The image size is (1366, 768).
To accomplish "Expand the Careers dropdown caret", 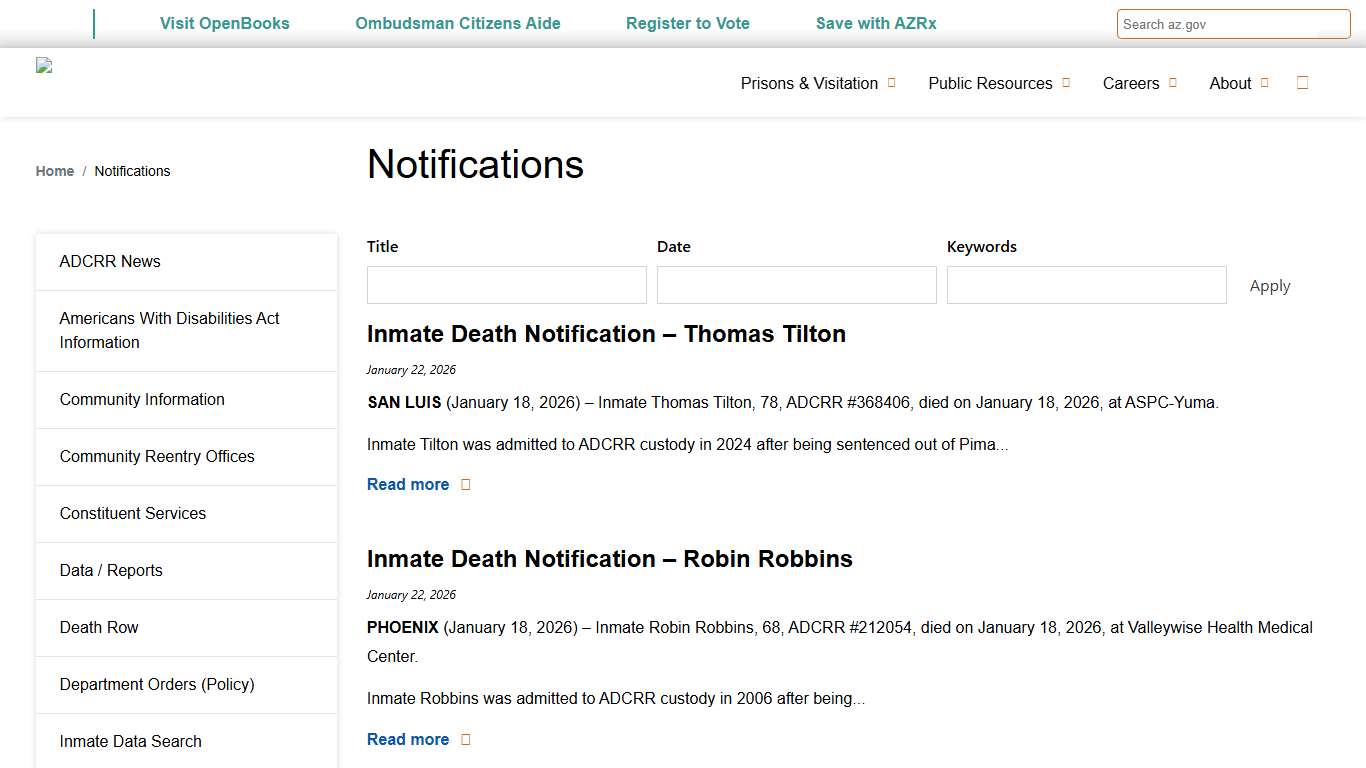I will click(x=1171, y=83).
